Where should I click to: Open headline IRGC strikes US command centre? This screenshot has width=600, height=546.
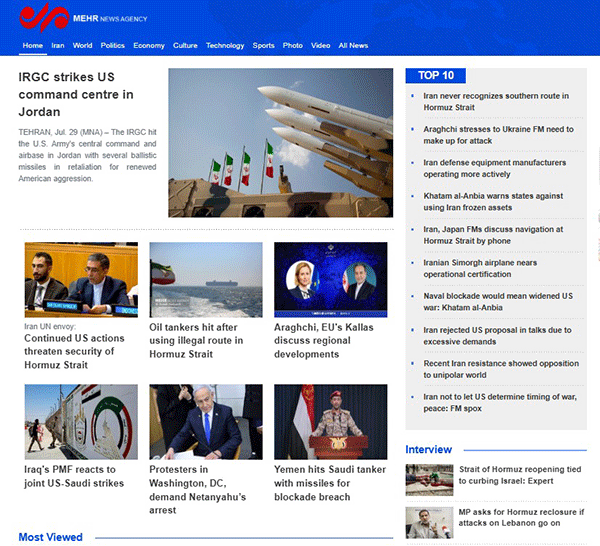[76, 94]
